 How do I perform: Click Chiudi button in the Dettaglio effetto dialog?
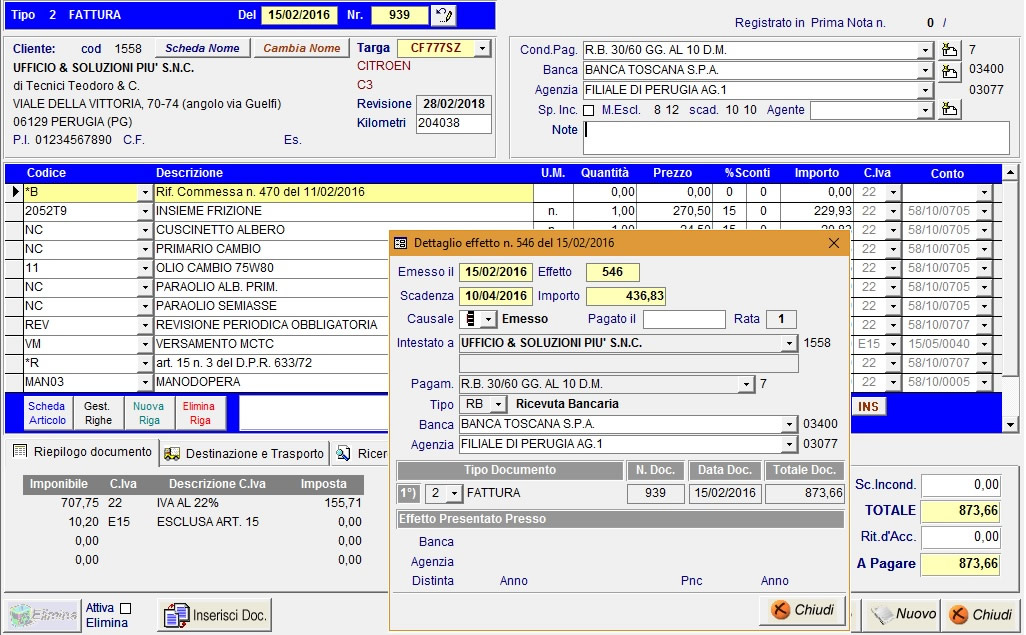tap(803, 610)
